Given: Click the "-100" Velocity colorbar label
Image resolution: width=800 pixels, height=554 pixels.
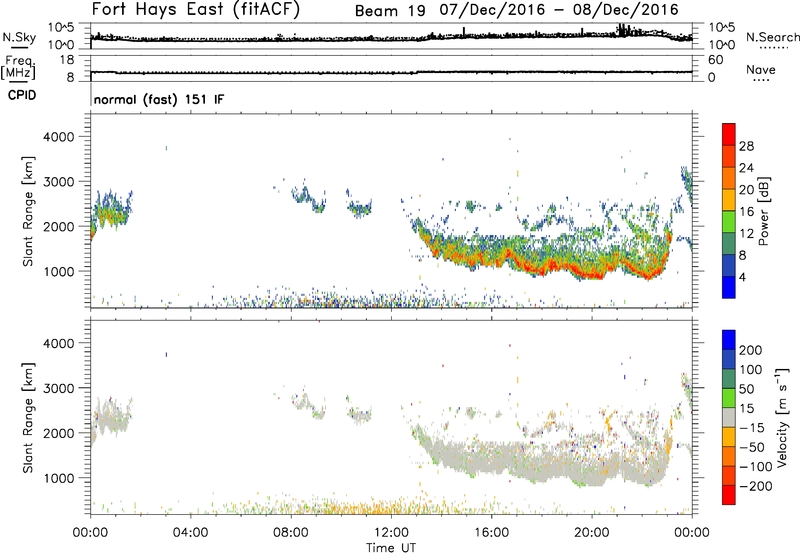Looking at the screenshot, I should (756, 467).
